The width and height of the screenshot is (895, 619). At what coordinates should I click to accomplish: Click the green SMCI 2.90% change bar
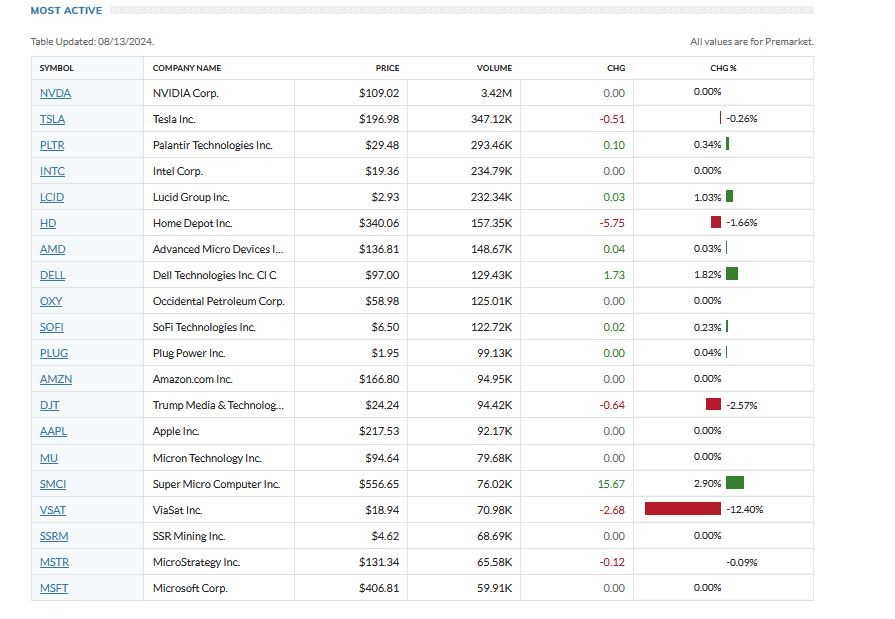(735, 483)
